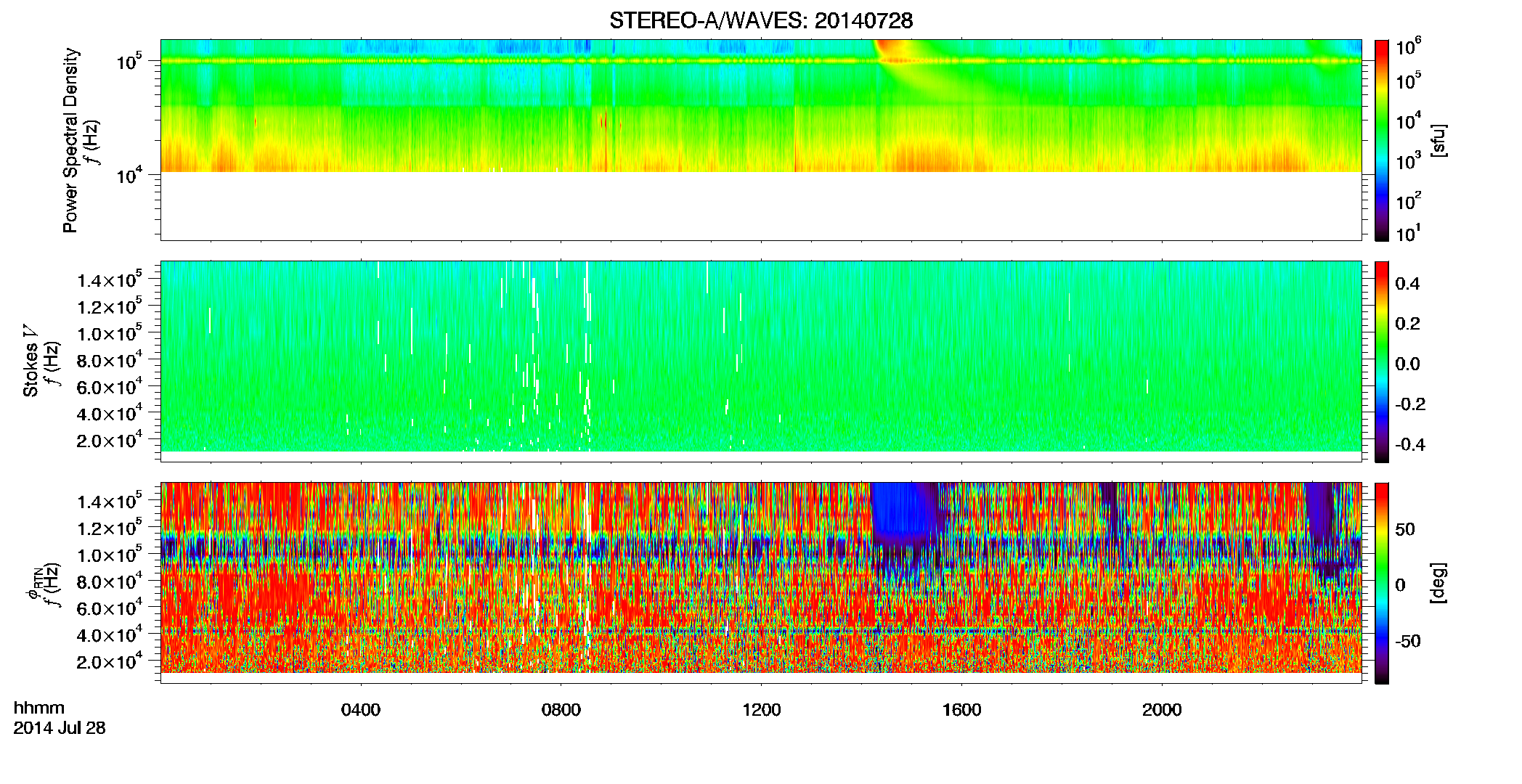Click the 1.2×10^5 tick in phi panel
This screenshot has height=784, width=1522.
coord(110,528)
